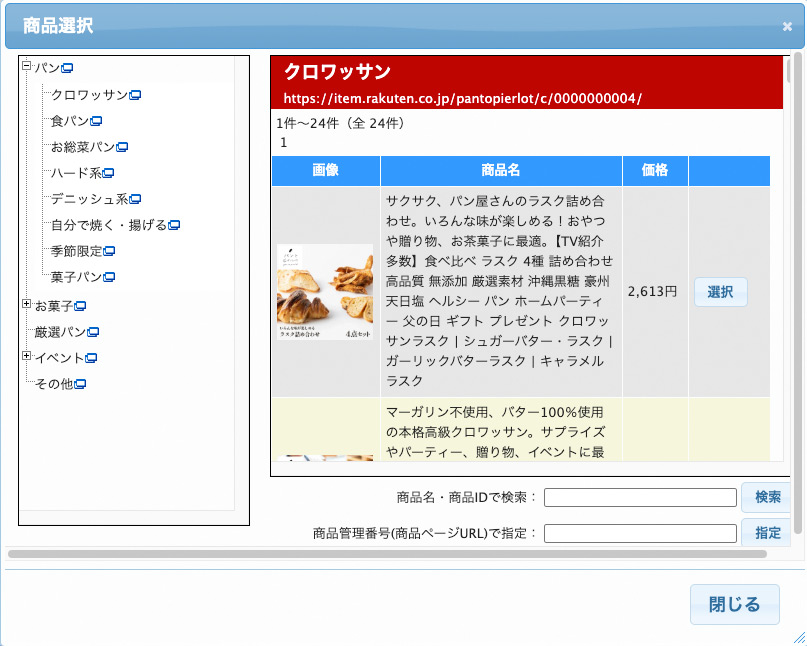Click the 商品管理番号 URL input field
Screen dimensions: 807x646
(640, 533)
